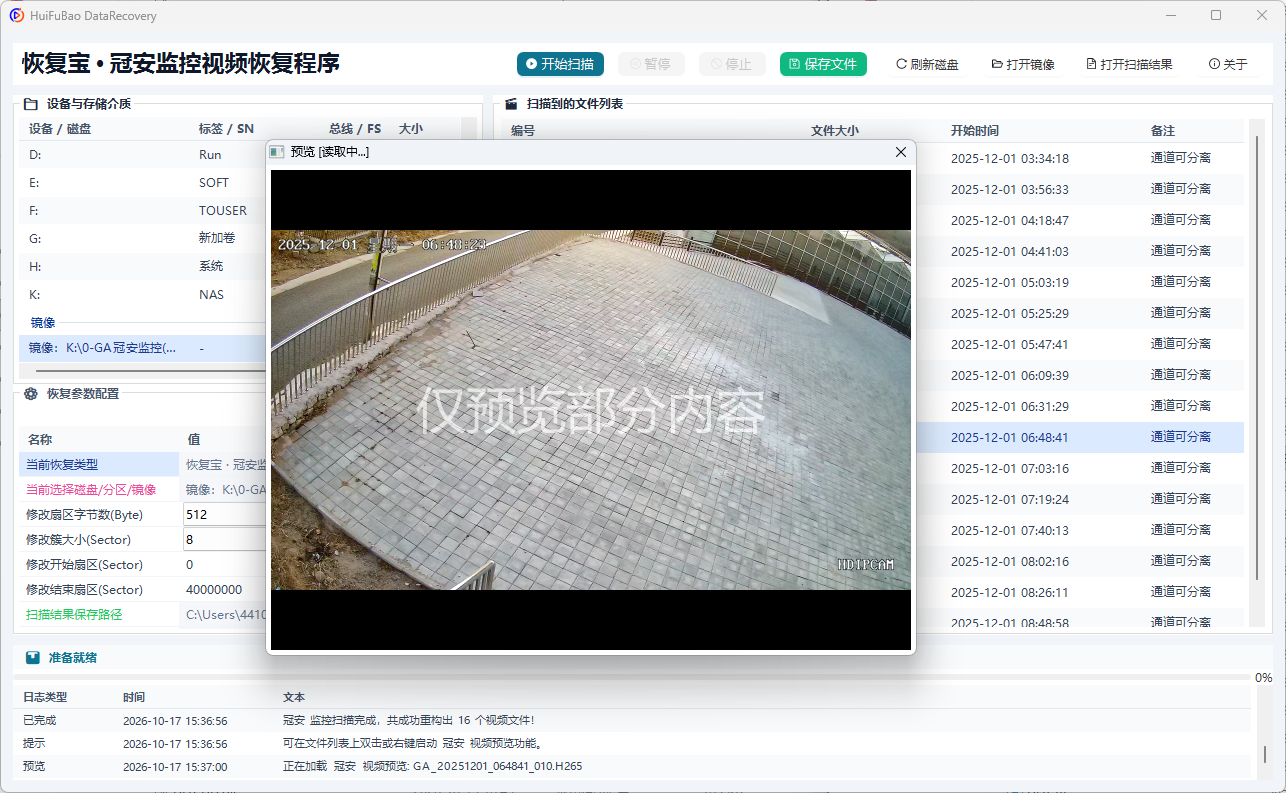
Task: Refresh the disk list with 刷新磁盘
Action: coord(927,64)
